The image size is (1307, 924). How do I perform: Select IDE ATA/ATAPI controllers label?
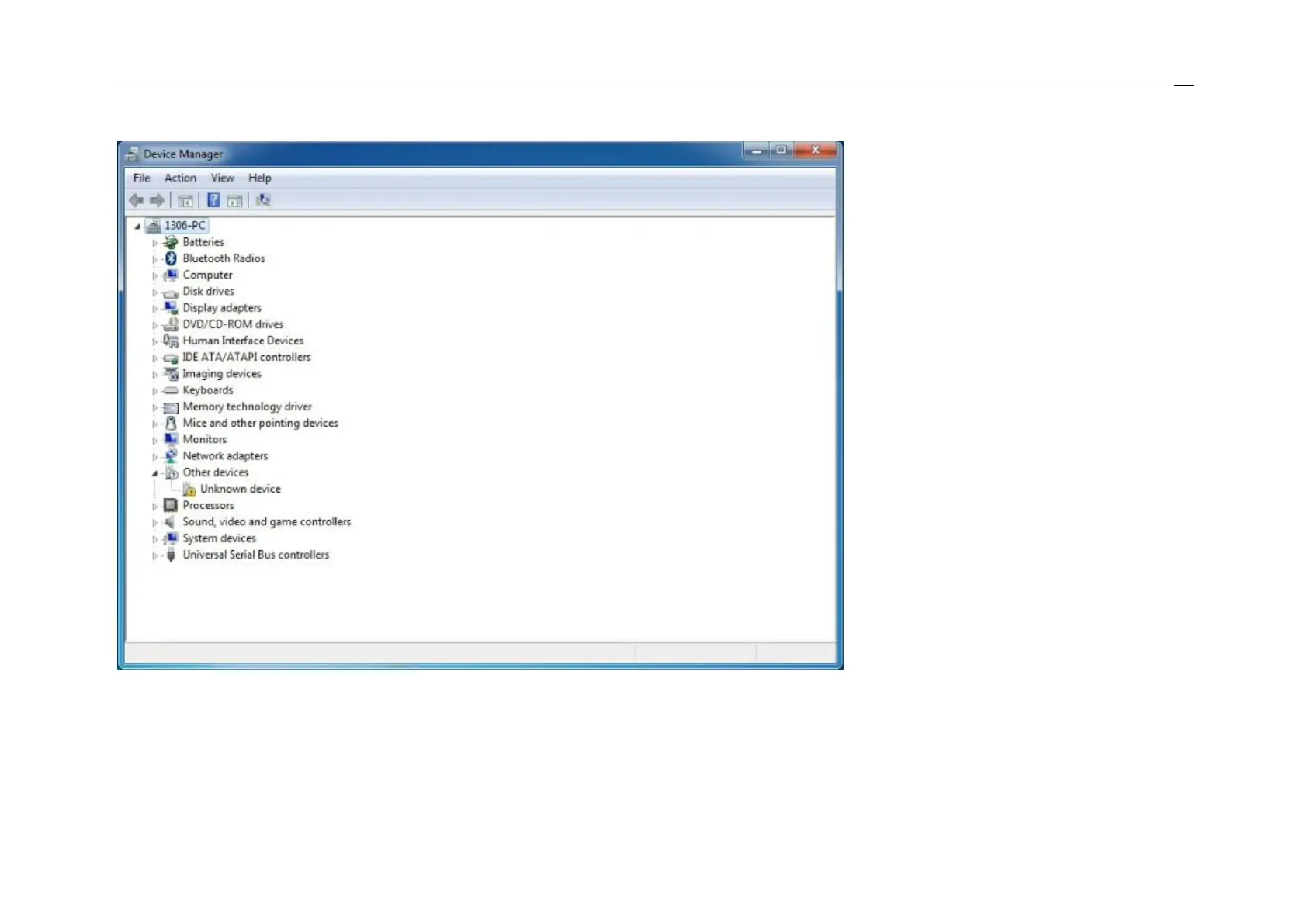(x=247, y=357)
